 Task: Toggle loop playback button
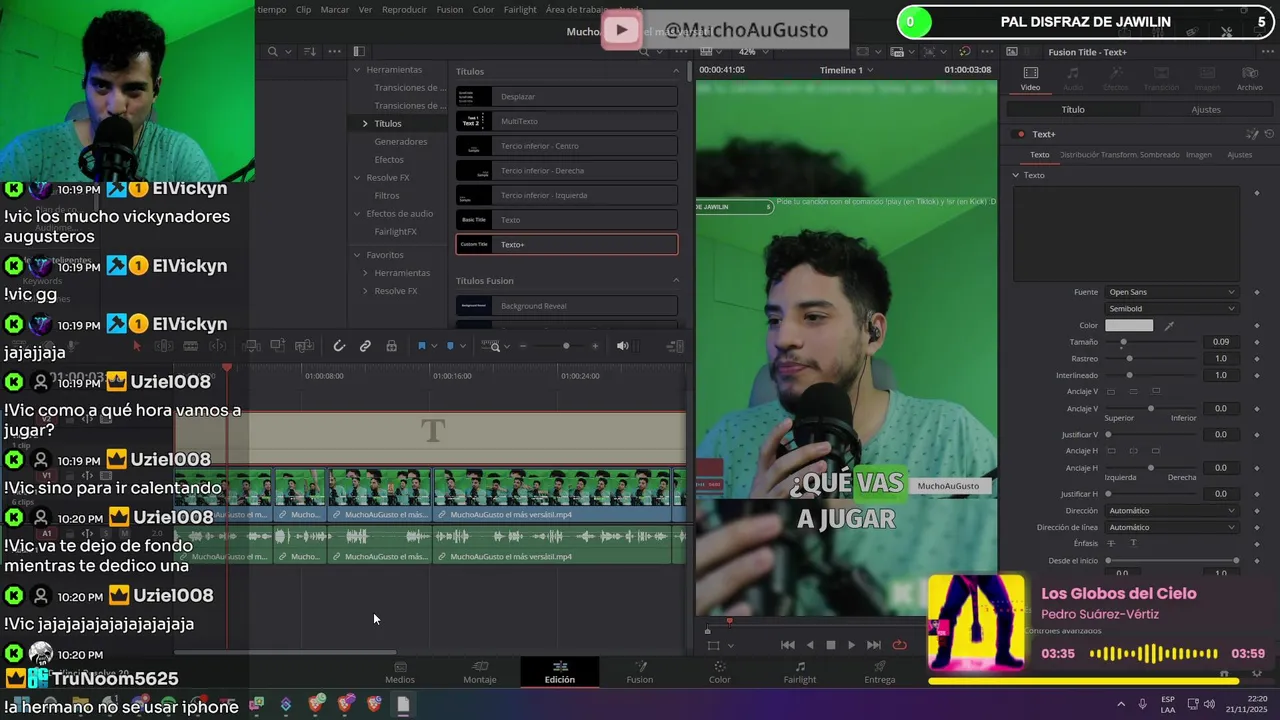click(x=899, y=645)
